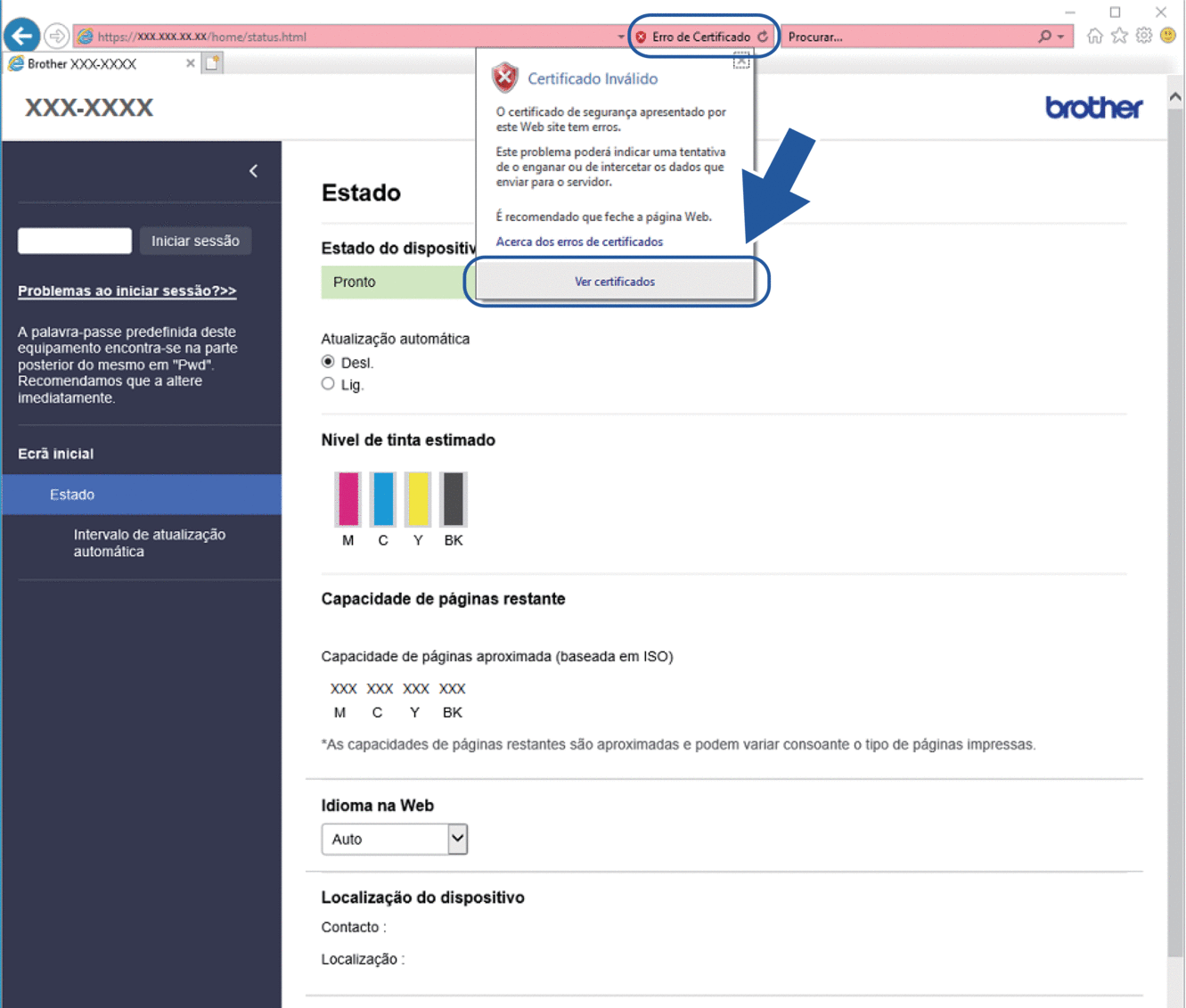Open Favorites star icon
Viewport: 1186px width, 1008px height.
[x=1119, y=36]
